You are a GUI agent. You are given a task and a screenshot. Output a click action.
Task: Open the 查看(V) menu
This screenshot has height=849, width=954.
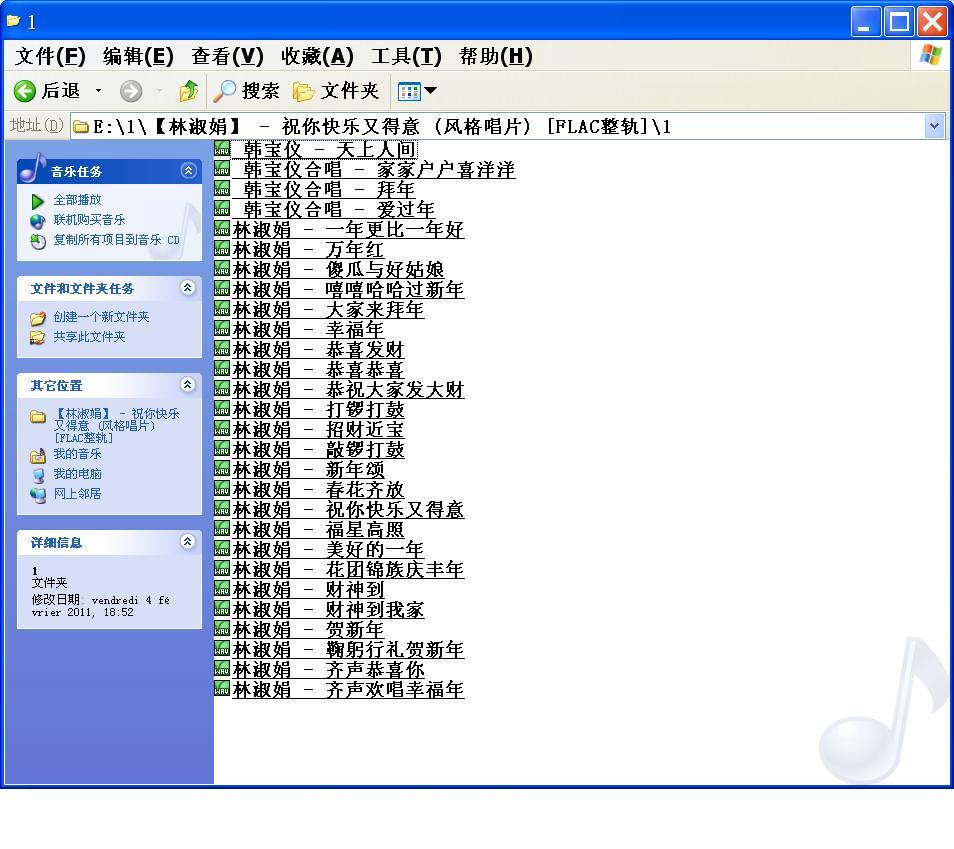(x=227, y=57)
